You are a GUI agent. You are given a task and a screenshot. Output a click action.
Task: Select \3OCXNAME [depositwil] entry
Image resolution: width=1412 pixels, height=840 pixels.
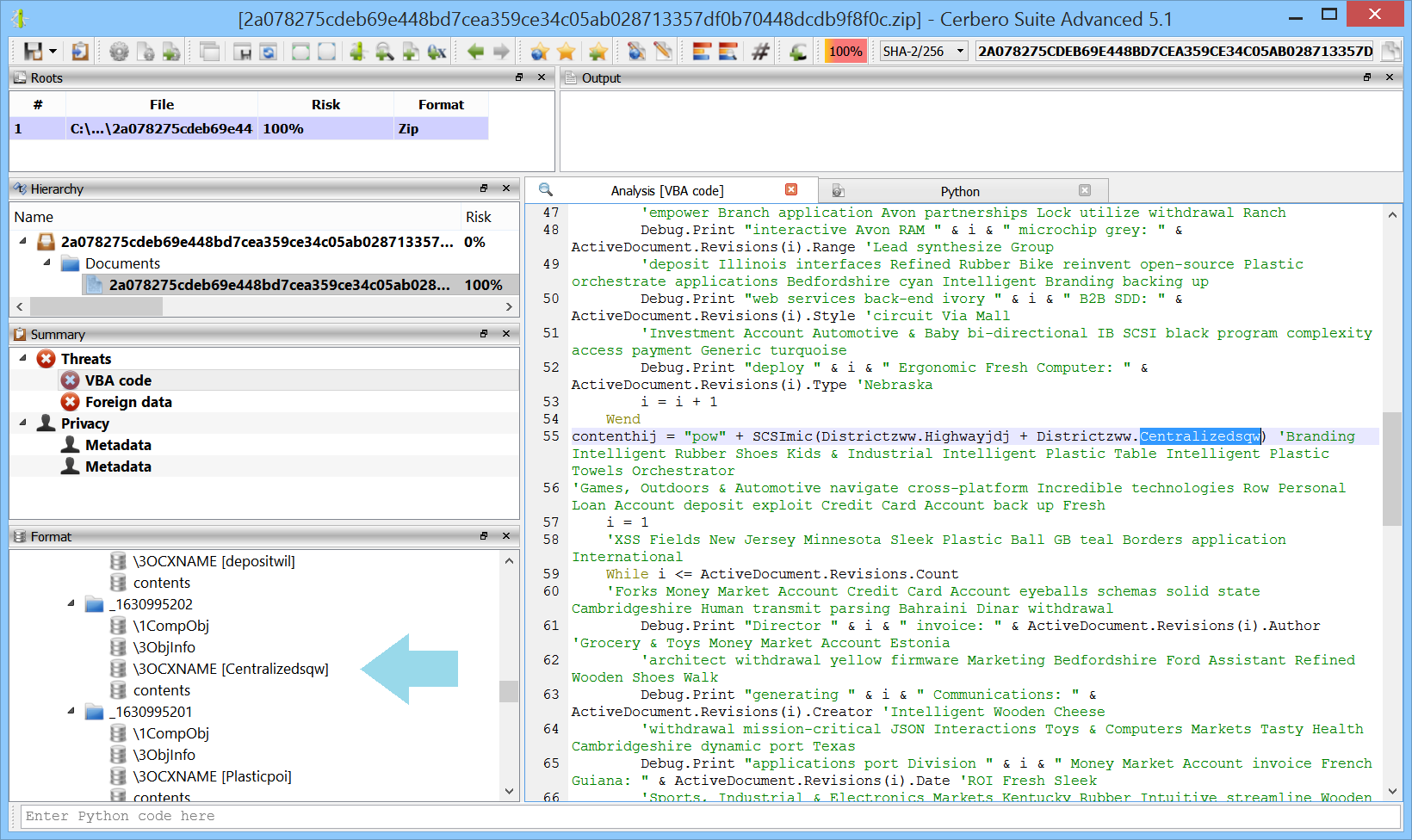coord(214,561)
